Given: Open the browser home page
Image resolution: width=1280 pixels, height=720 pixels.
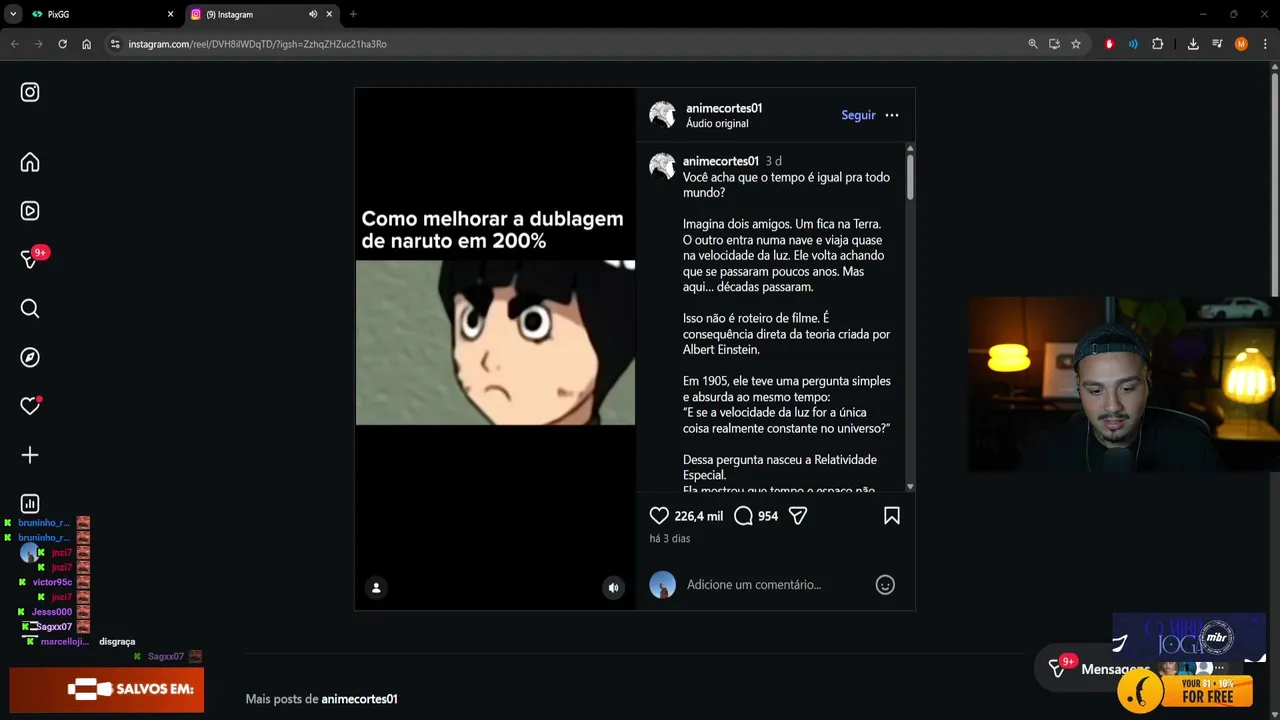Looking at the screenshot, I should pos(87,44).
